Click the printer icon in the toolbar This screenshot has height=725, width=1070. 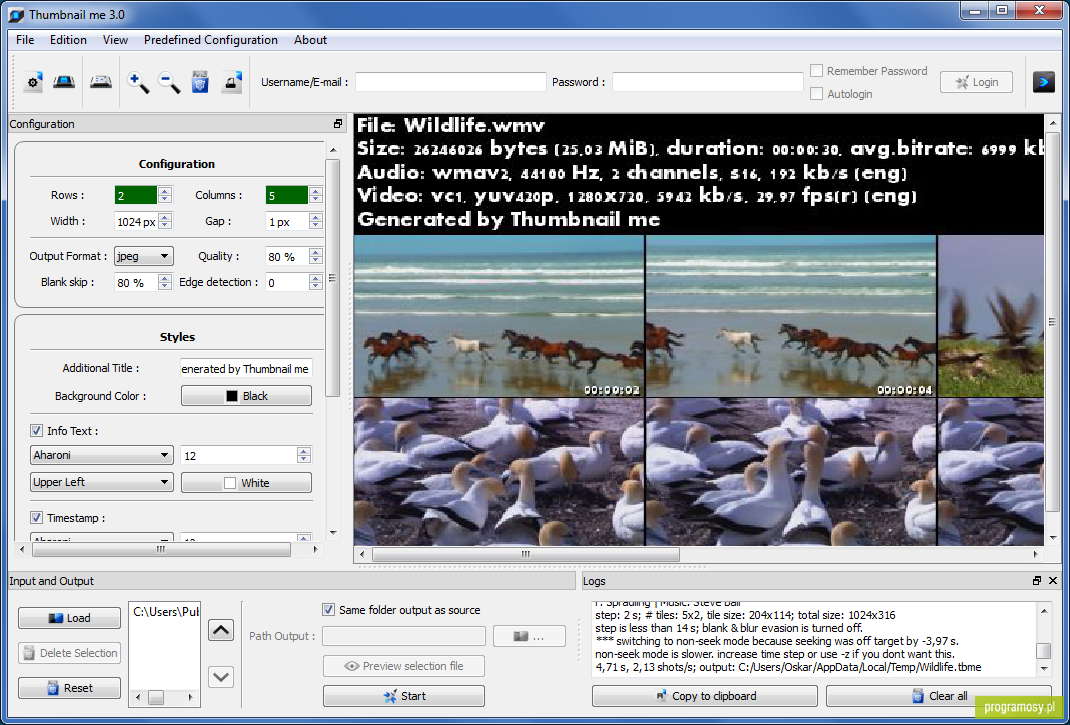coord(231,83)
